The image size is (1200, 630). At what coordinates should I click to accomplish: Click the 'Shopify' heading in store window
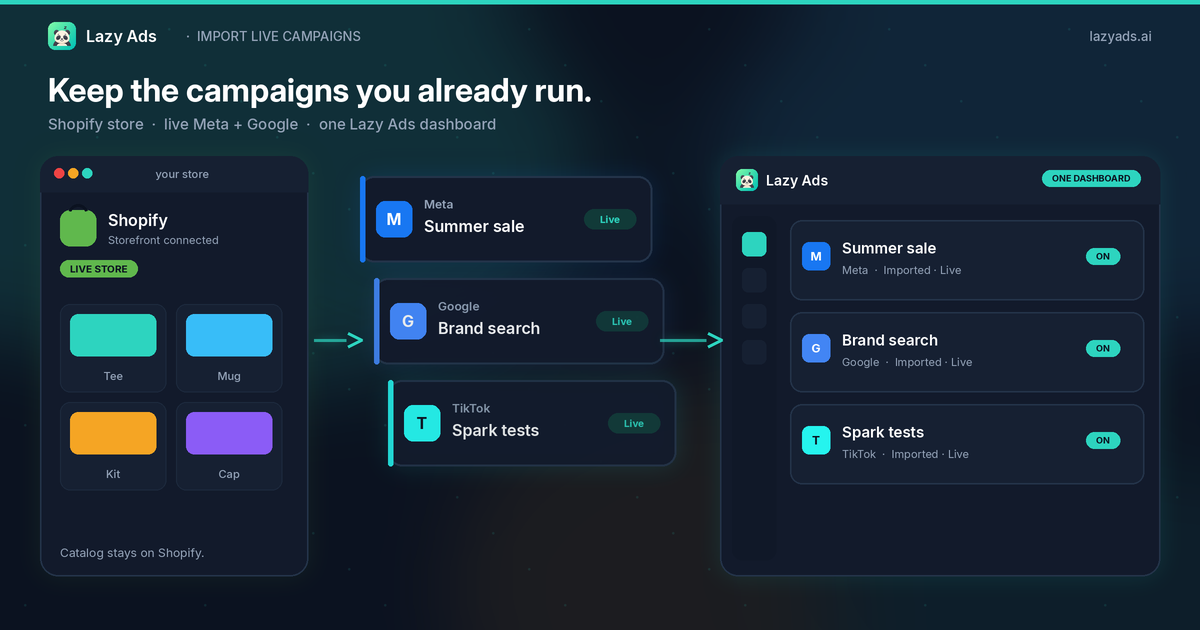pyautogui.click(x=138, y=220)
